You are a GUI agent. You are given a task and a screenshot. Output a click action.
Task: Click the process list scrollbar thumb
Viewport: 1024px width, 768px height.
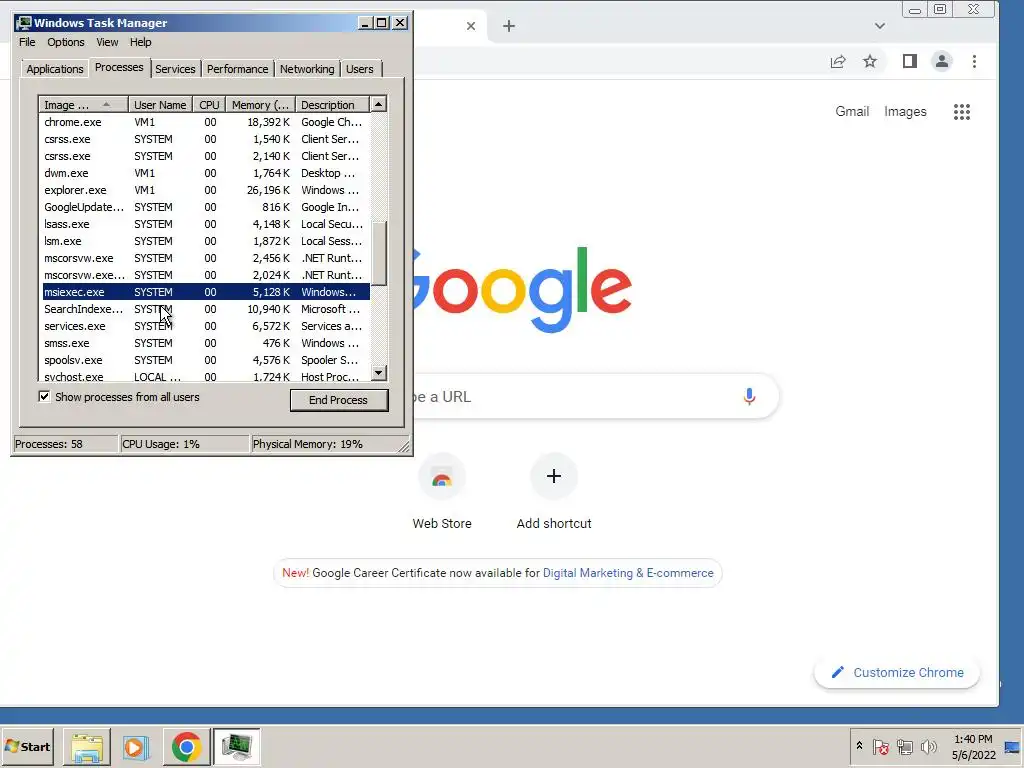379,253
